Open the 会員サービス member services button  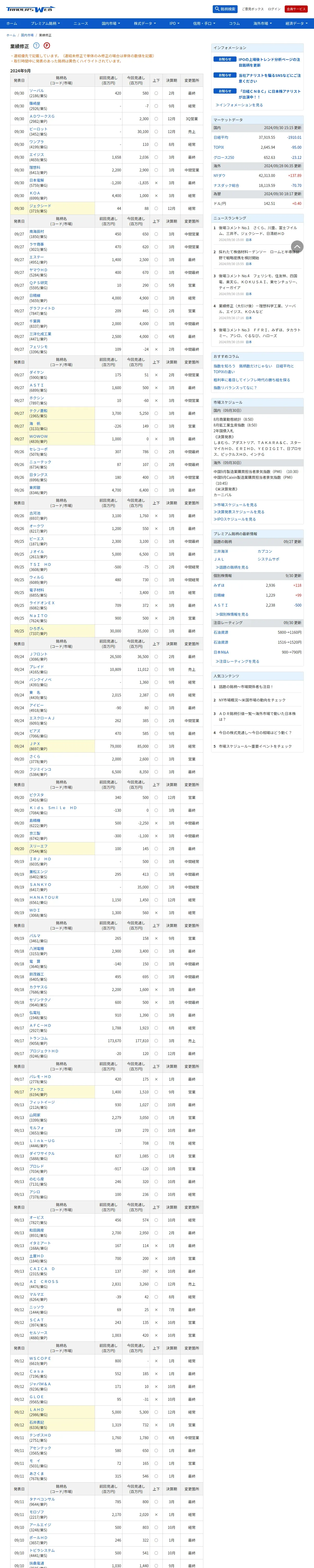(296, 9)
